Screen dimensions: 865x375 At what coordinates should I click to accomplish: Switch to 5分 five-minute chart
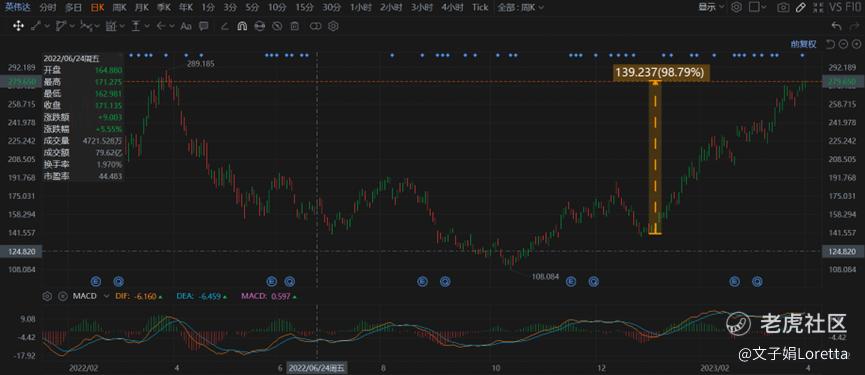[252, 7]
